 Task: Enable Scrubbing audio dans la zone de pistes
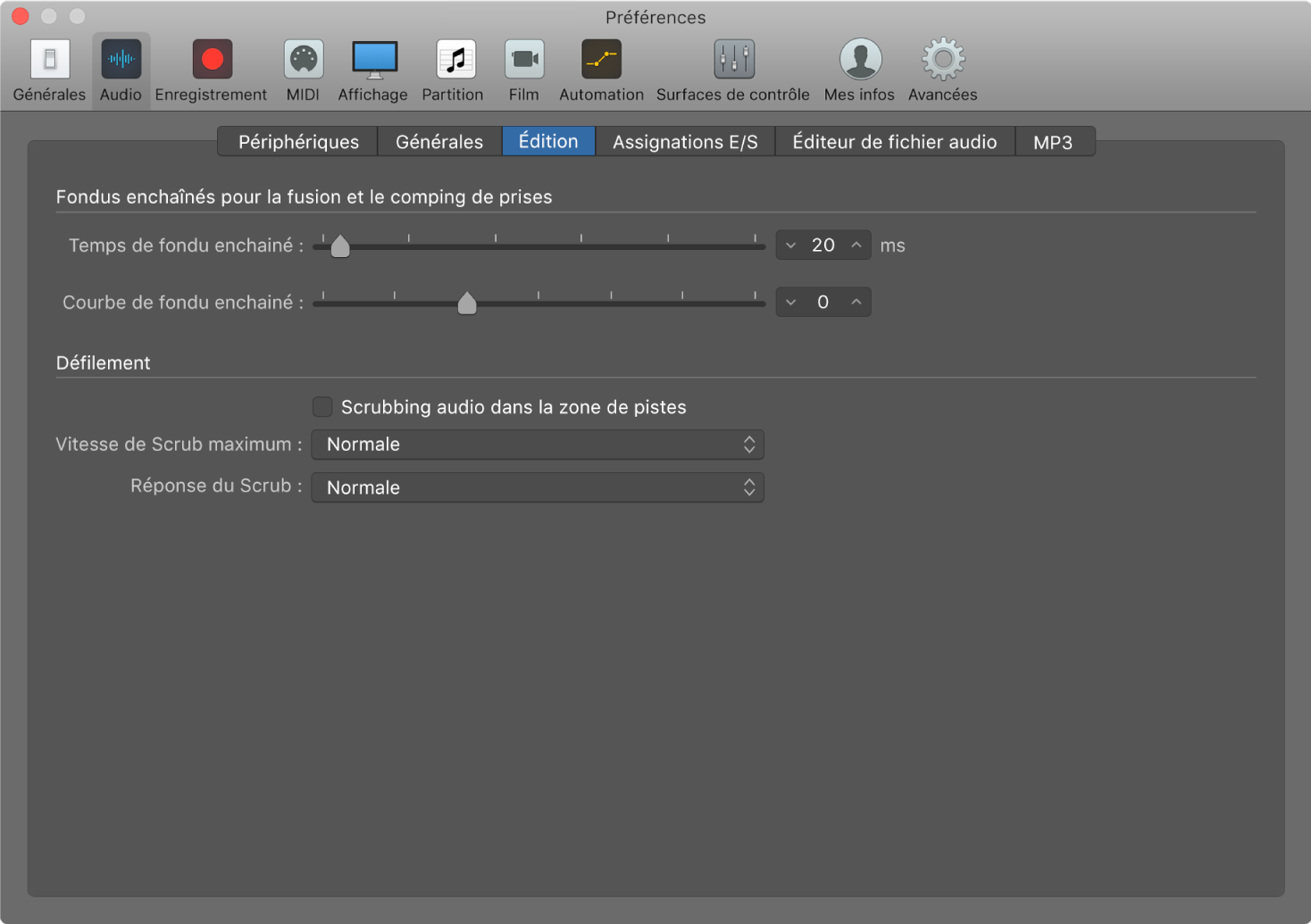pos(322,407)
